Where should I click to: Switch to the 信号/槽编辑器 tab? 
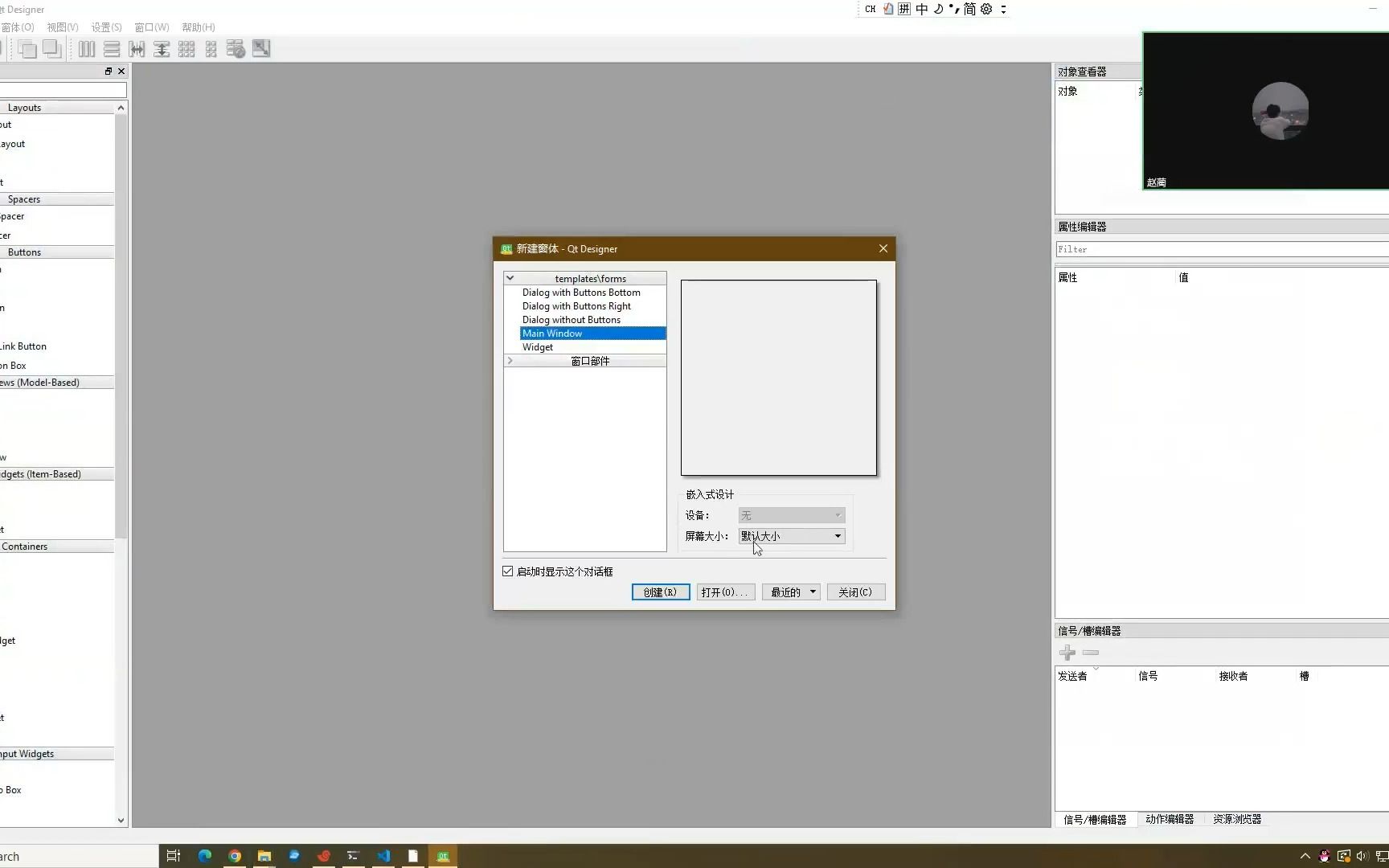1095,820
